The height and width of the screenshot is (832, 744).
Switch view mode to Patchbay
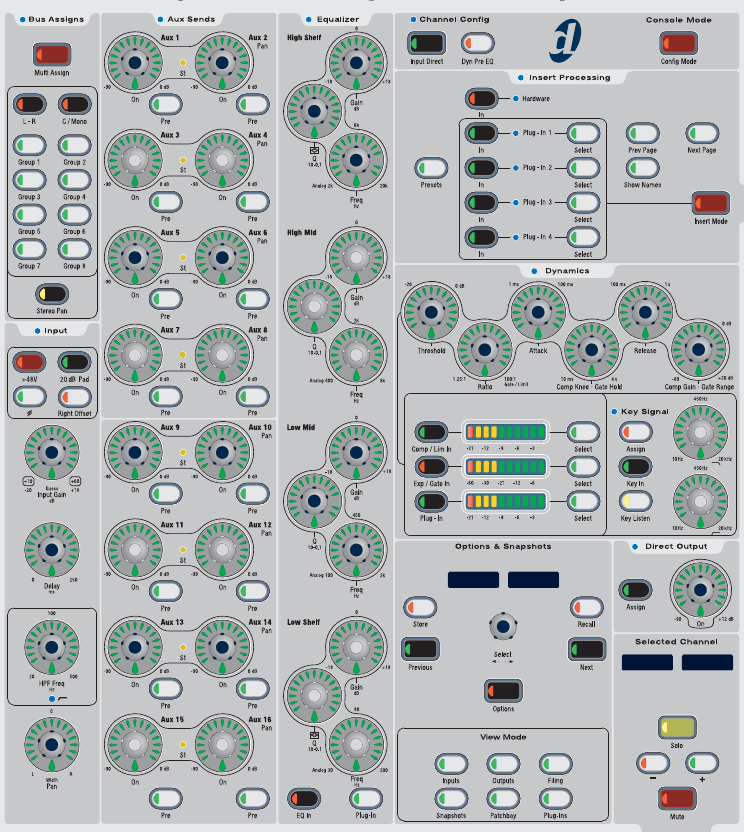coord(503,798)
